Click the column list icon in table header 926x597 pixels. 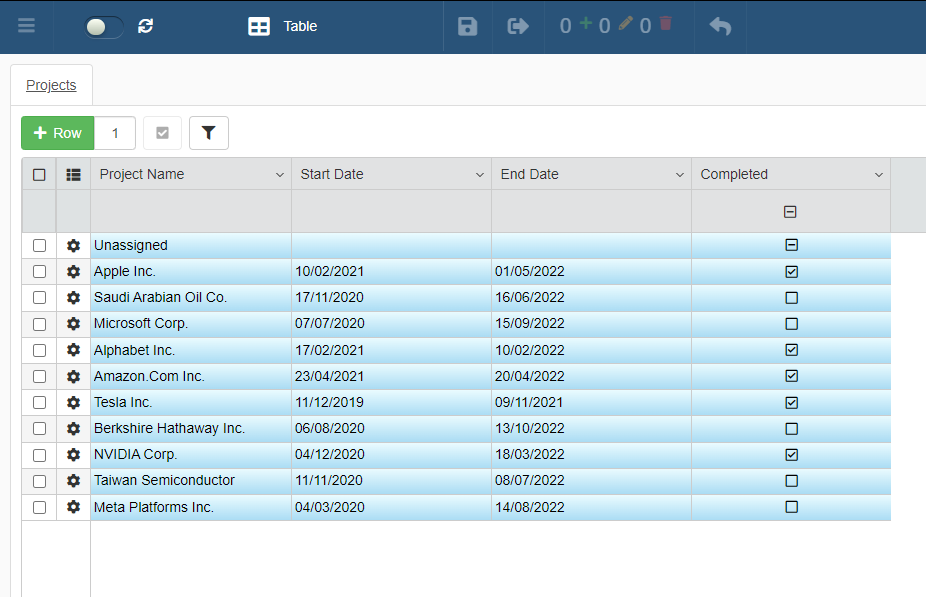coord(73,174)
